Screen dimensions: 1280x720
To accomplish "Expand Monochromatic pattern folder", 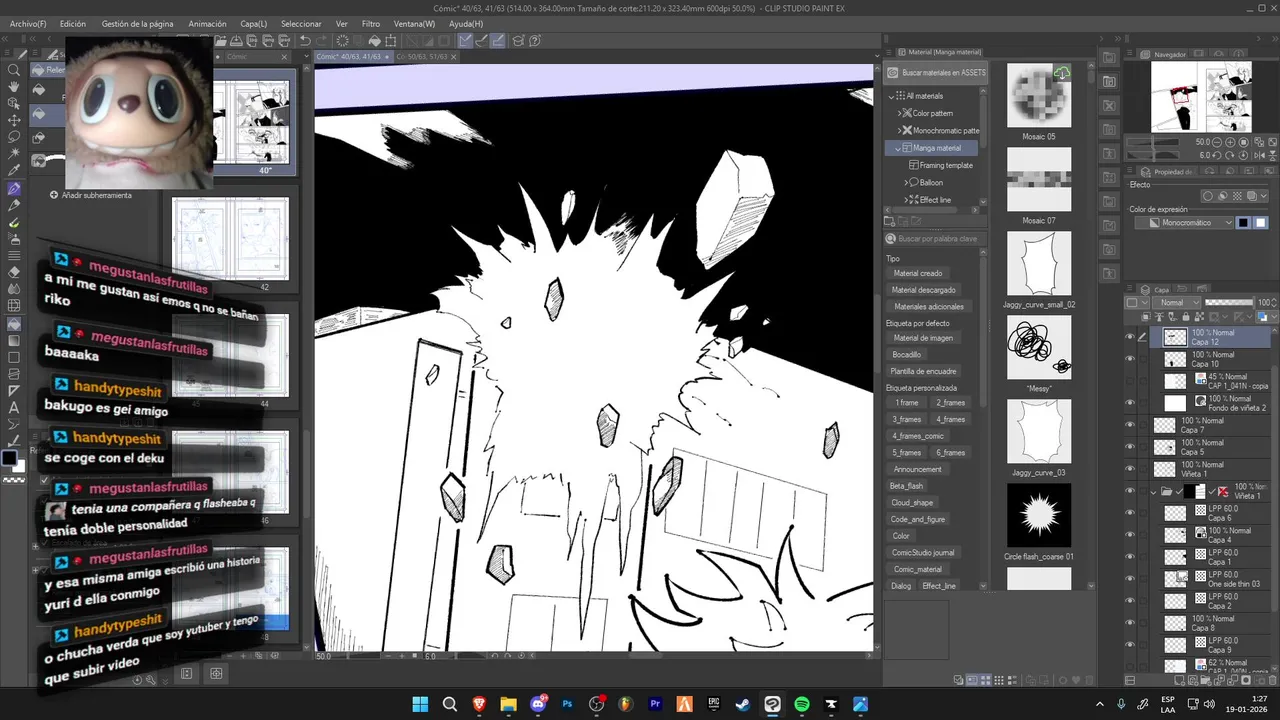I will (x=899, y=130).
